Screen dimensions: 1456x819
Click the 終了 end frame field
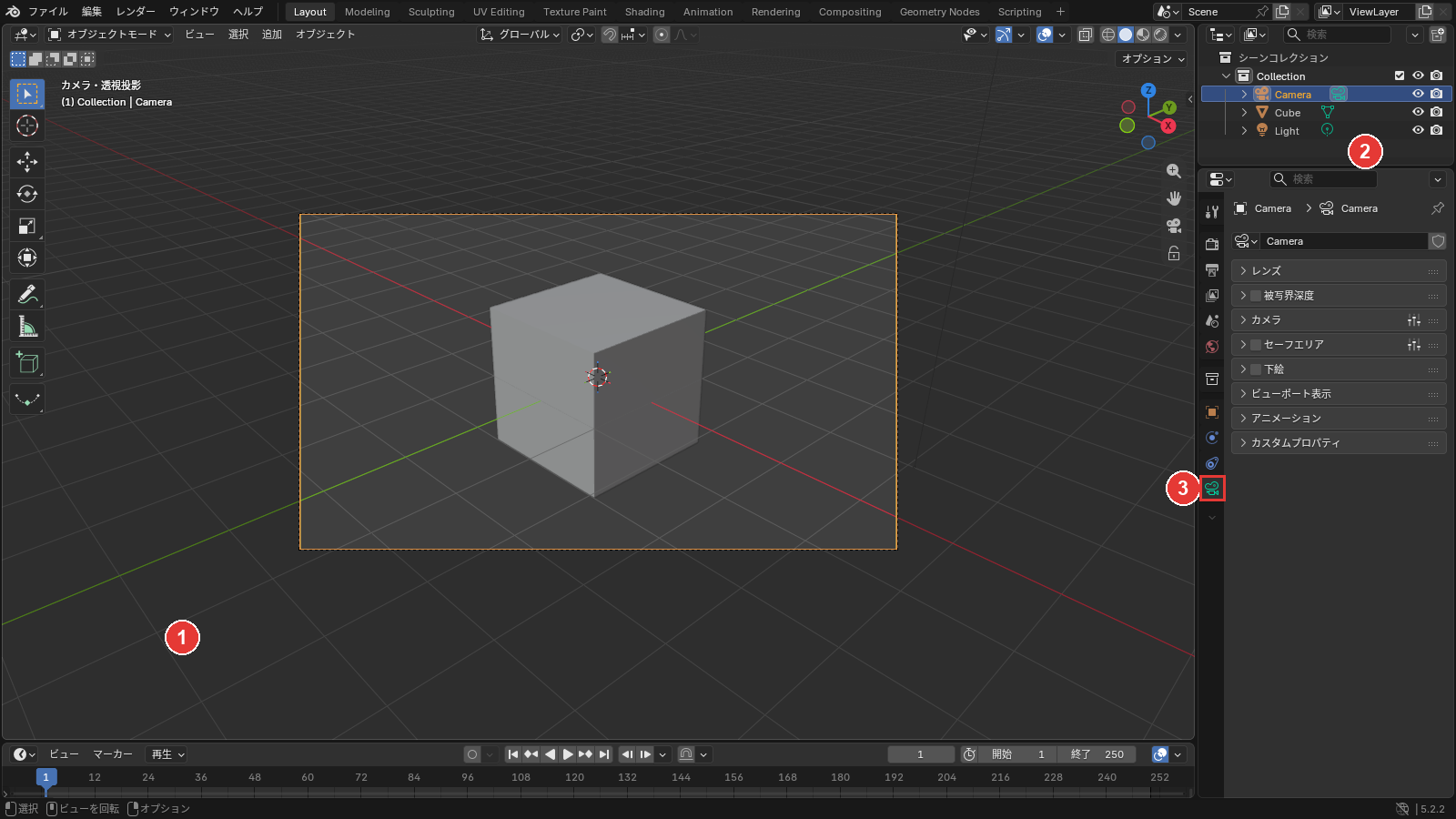point(1097,754)
